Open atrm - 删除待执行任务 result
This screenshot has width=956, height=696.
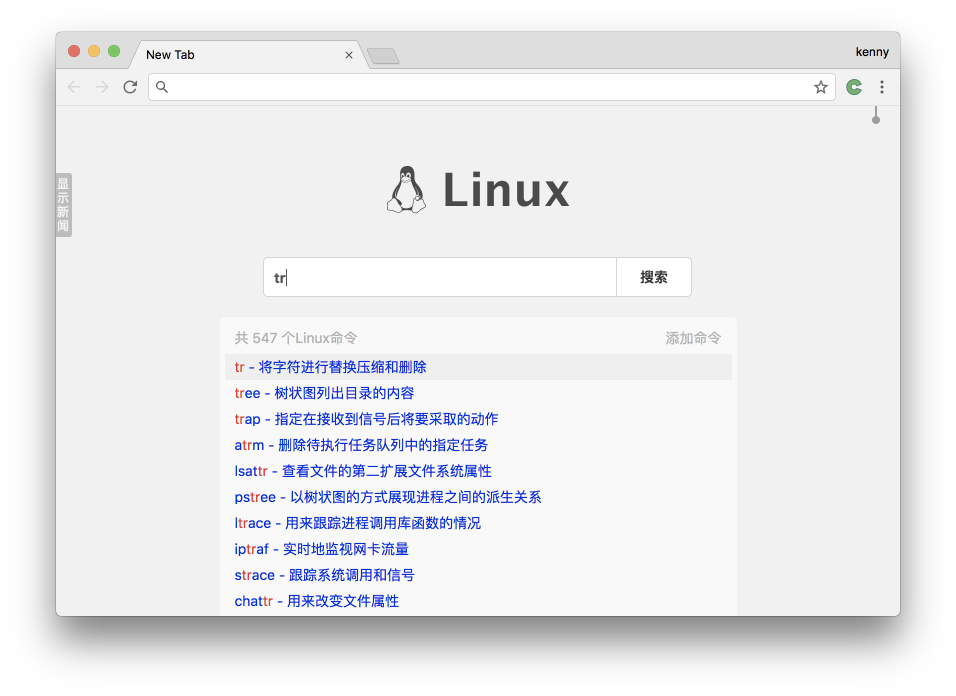[x=478, y=445]
